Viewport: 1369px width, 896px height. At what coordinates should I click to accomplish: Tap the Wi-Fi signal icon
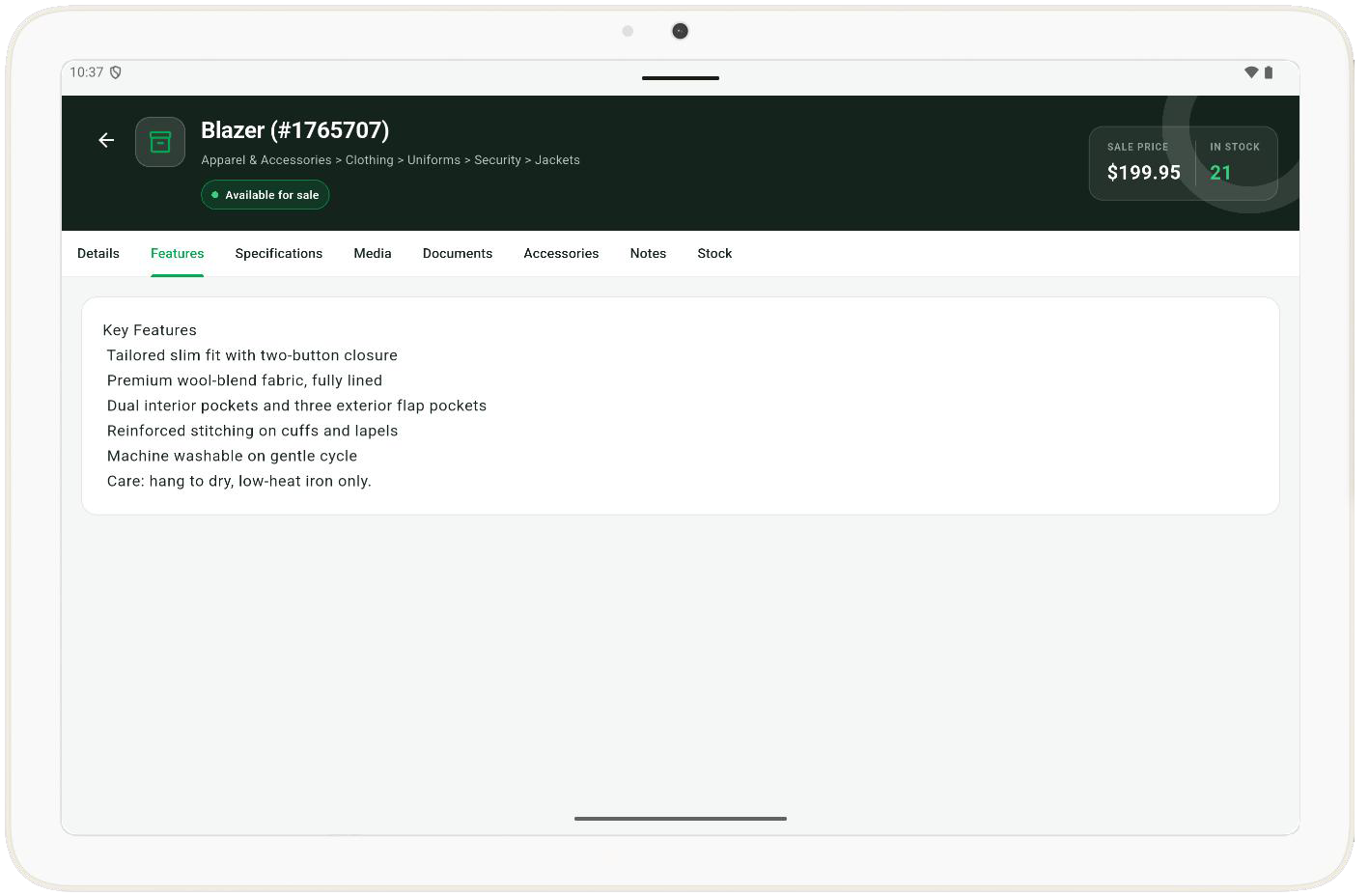tap(1251, 72)
